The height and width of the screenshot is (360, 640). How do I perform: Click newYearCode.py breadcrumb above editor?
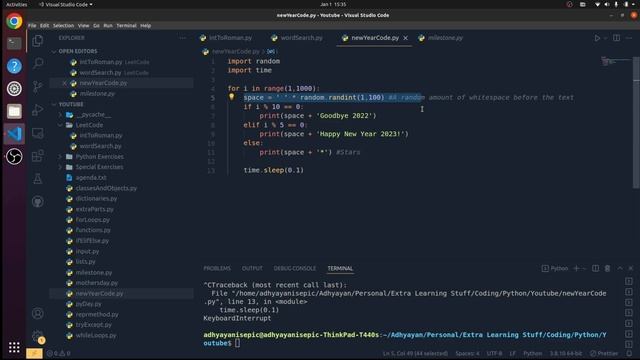[236, 51]
